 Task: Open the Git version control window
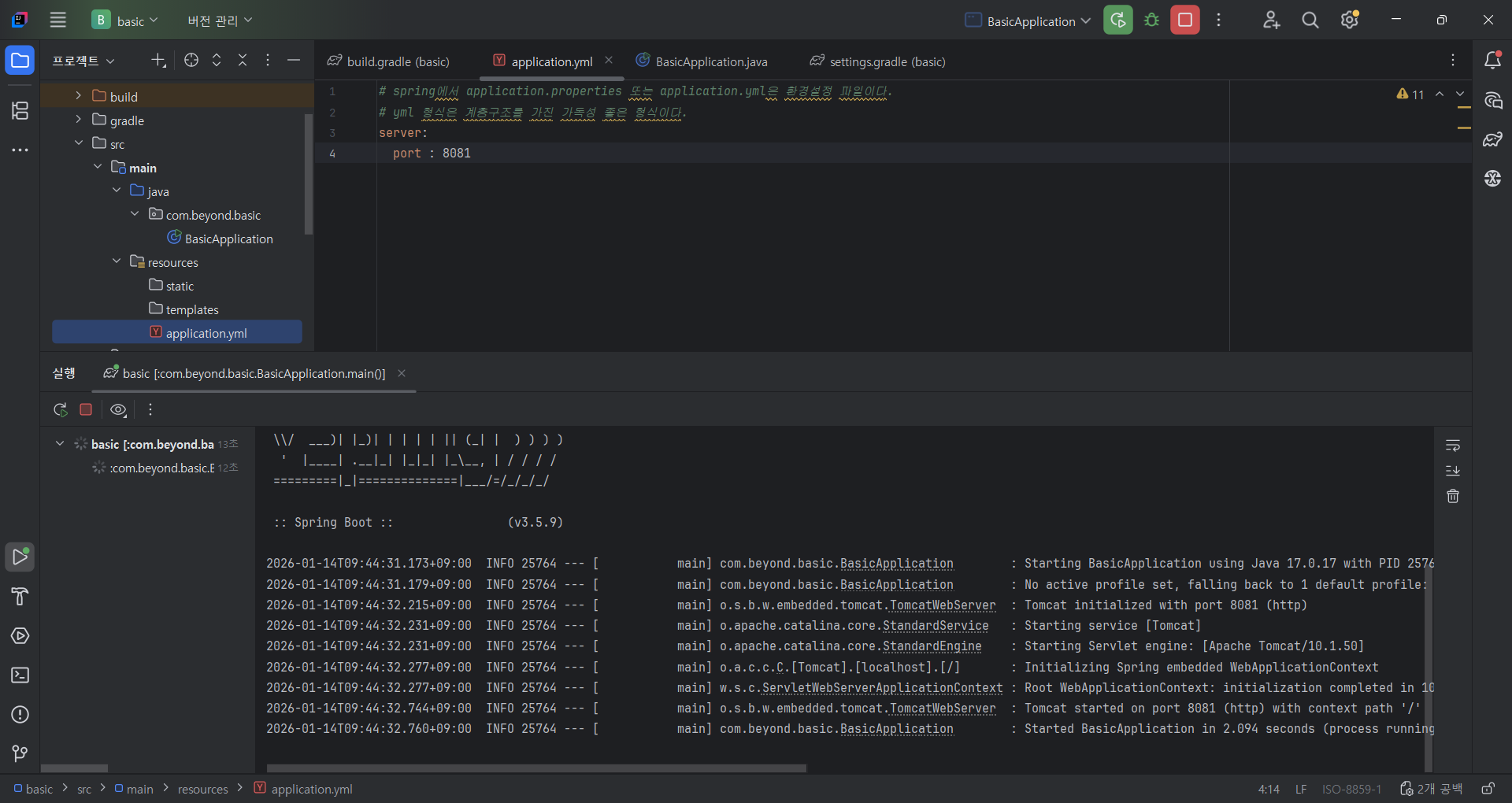coord(20,753)
